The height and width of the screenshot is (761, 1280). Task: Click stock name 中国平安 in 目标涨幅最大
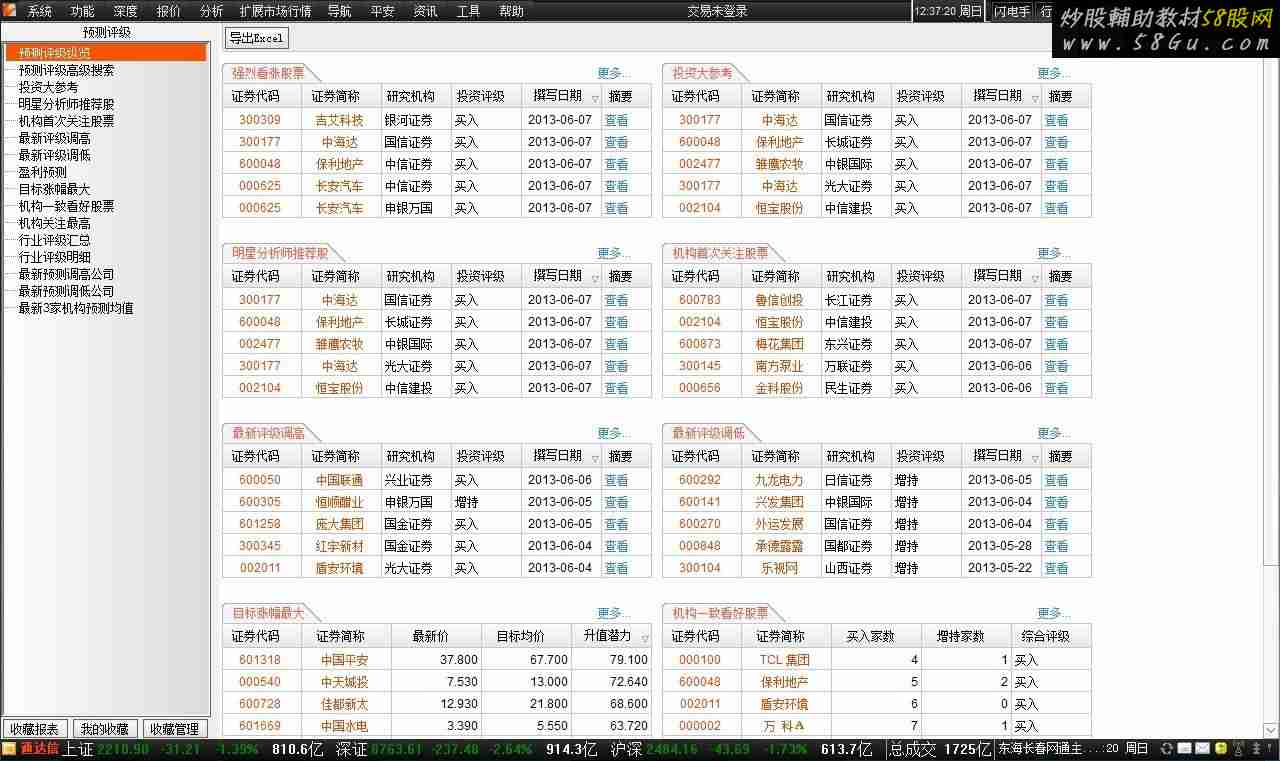345,660
